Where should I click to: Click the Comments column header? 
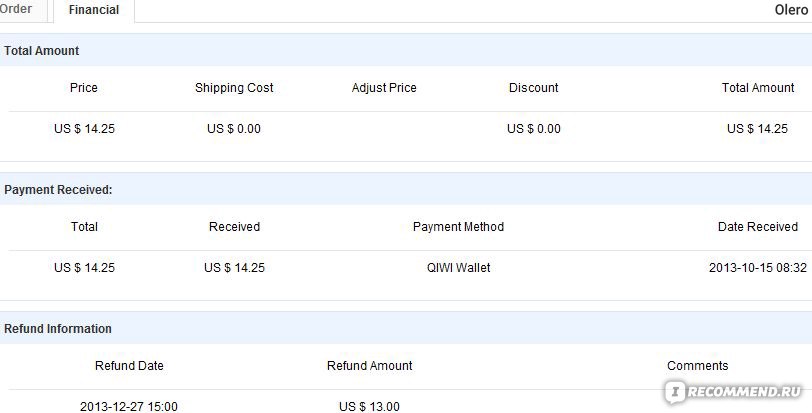pos(697,365)
